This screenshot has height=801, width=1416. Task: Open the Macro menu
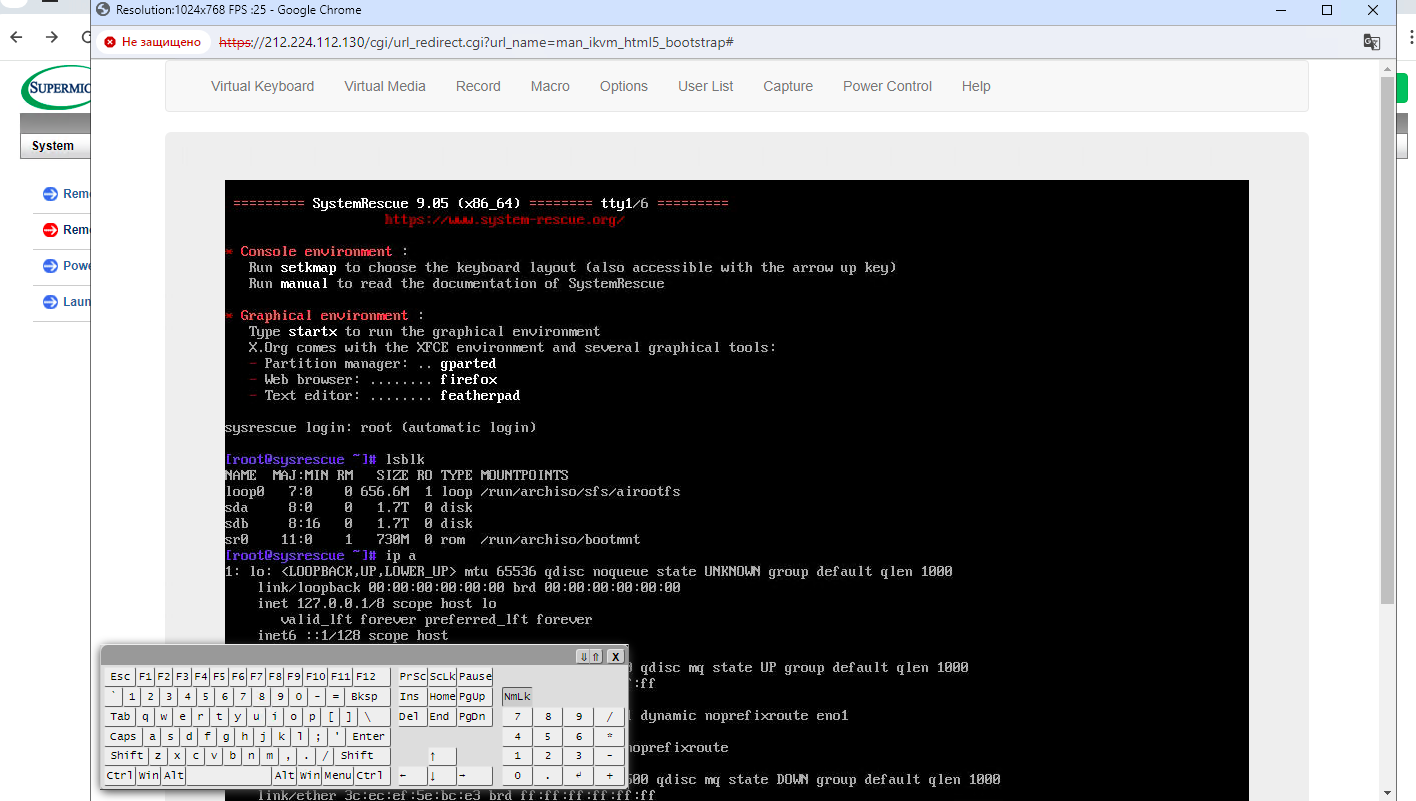click(550, 86)
